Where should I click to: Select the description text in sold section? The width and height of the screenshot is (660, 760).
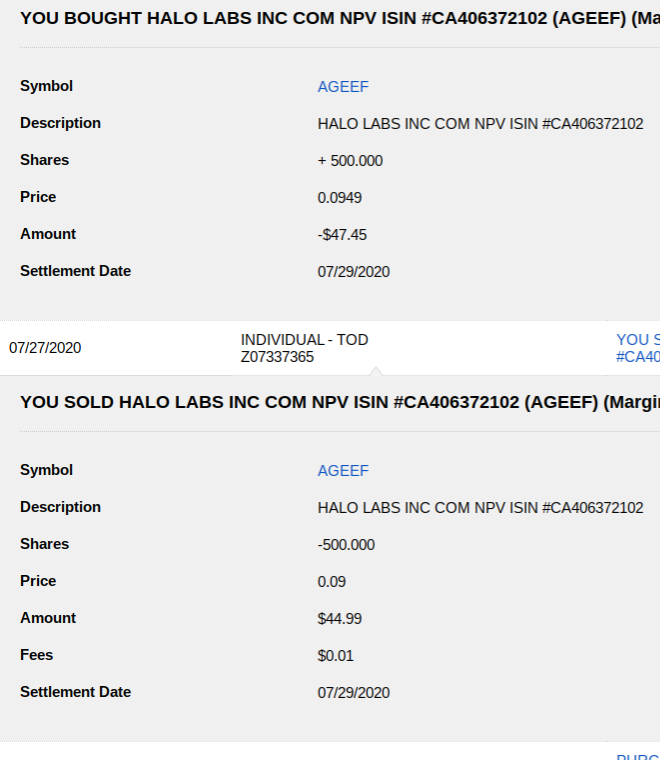(x=480, y=508)
